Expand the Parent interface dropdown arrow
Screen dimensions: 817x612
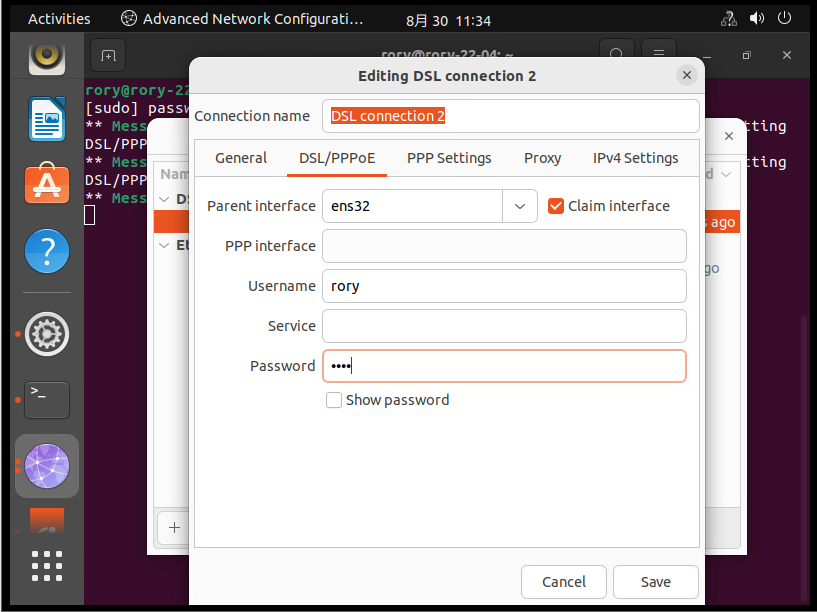coord(519,206)
